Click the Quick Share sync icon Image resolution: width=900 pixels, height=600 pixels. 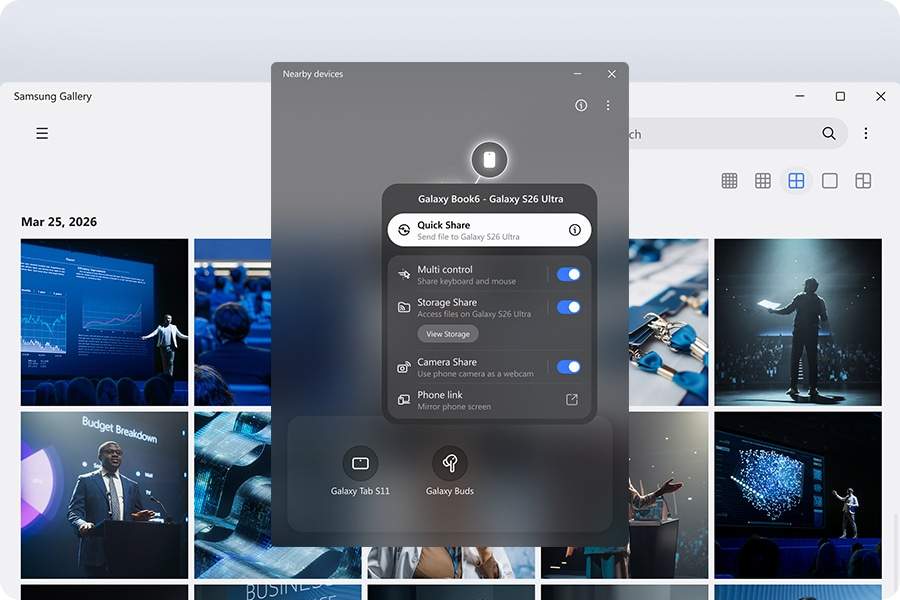pyautogui.click(x=404, y=230)
